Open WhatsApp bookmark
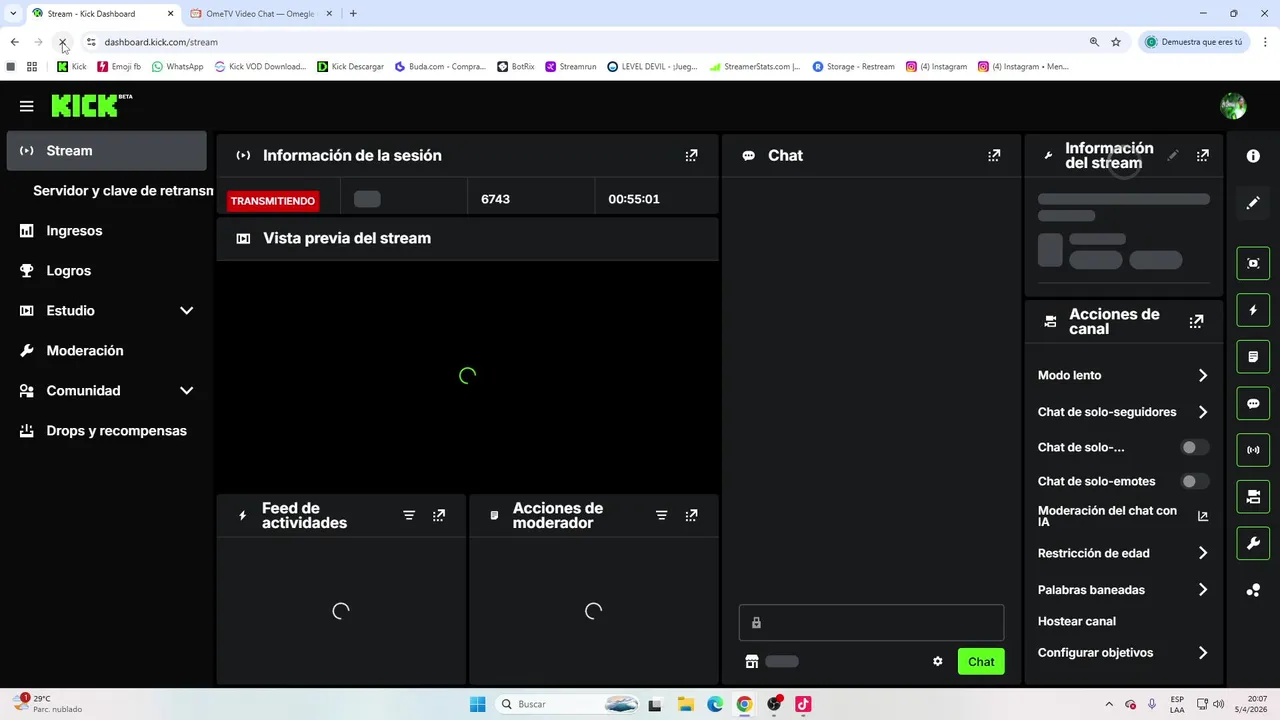Viewport: 1280px width, 720px height. 177,67
